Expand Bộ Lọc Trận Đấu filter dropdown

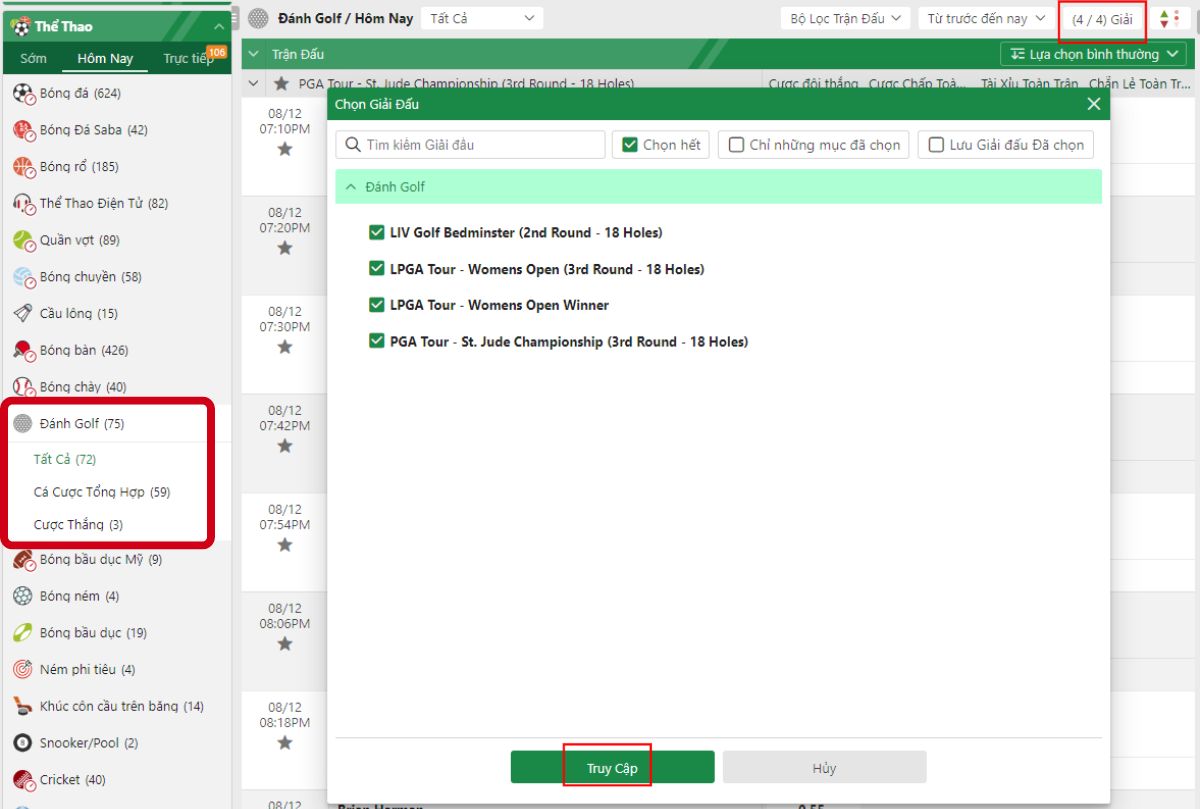[844, 18]
